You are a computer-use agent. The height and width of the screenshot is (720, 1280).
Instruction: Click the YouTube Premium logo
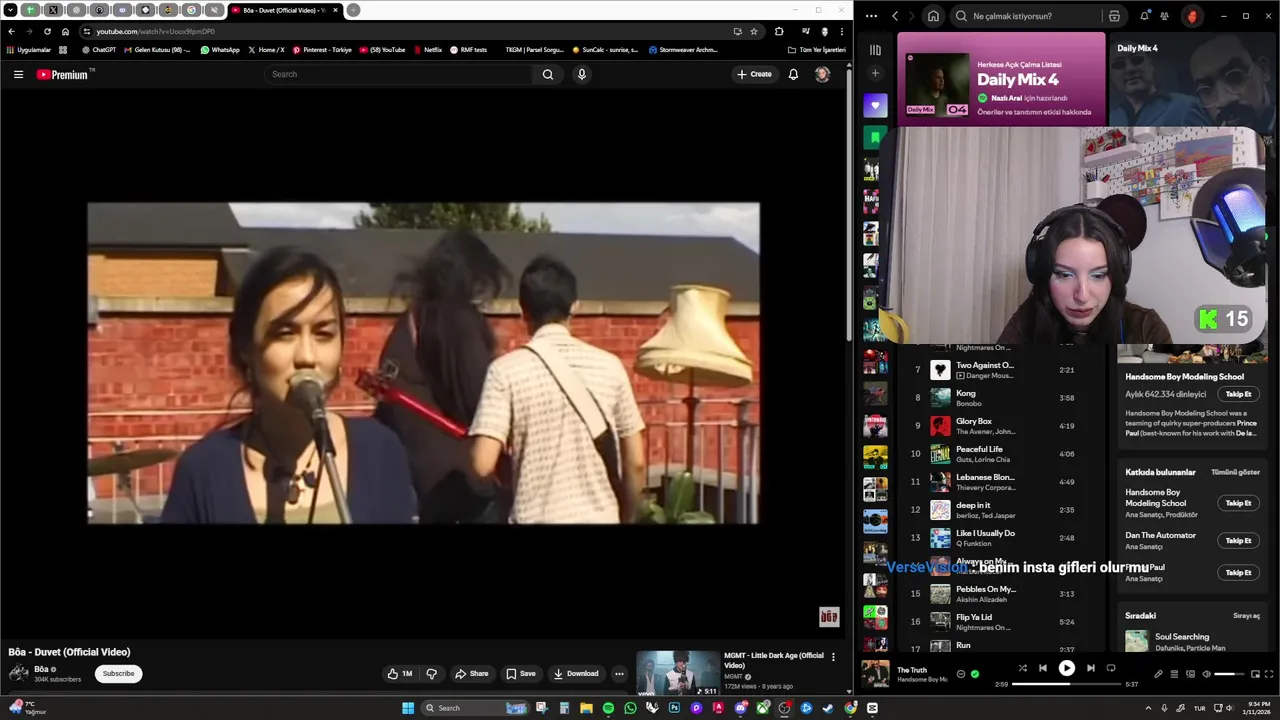[x=62, y=74]
